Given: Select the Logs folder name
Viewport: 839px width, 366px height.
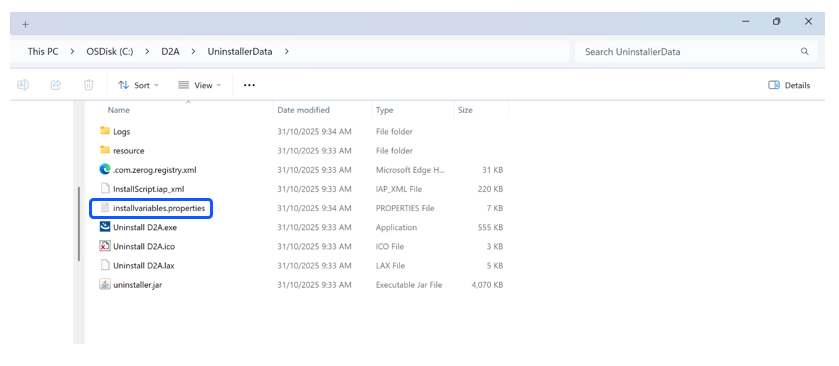Looking at the screenshot, I should pyautogui.click(x=121, y=132).
